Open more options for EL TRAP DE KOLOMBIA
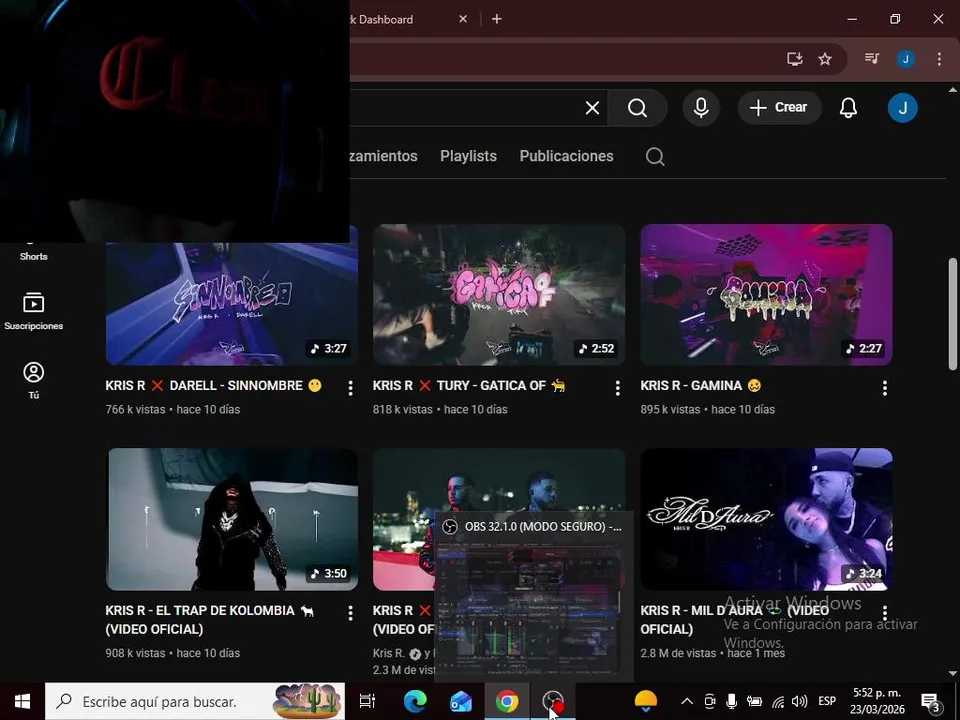Viewport: 960px width, 720px height. [x=350, y=613]
